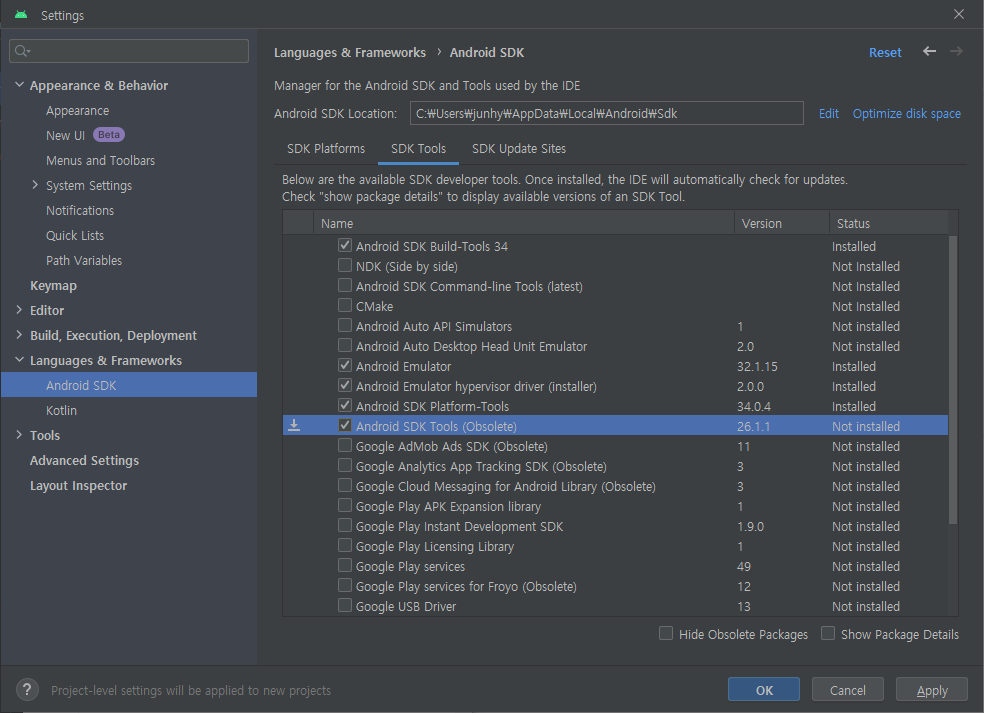The height and width of the screenshot is (713, 984).
Task: Enable Hide Obsolete Packages
Action: 666,633
